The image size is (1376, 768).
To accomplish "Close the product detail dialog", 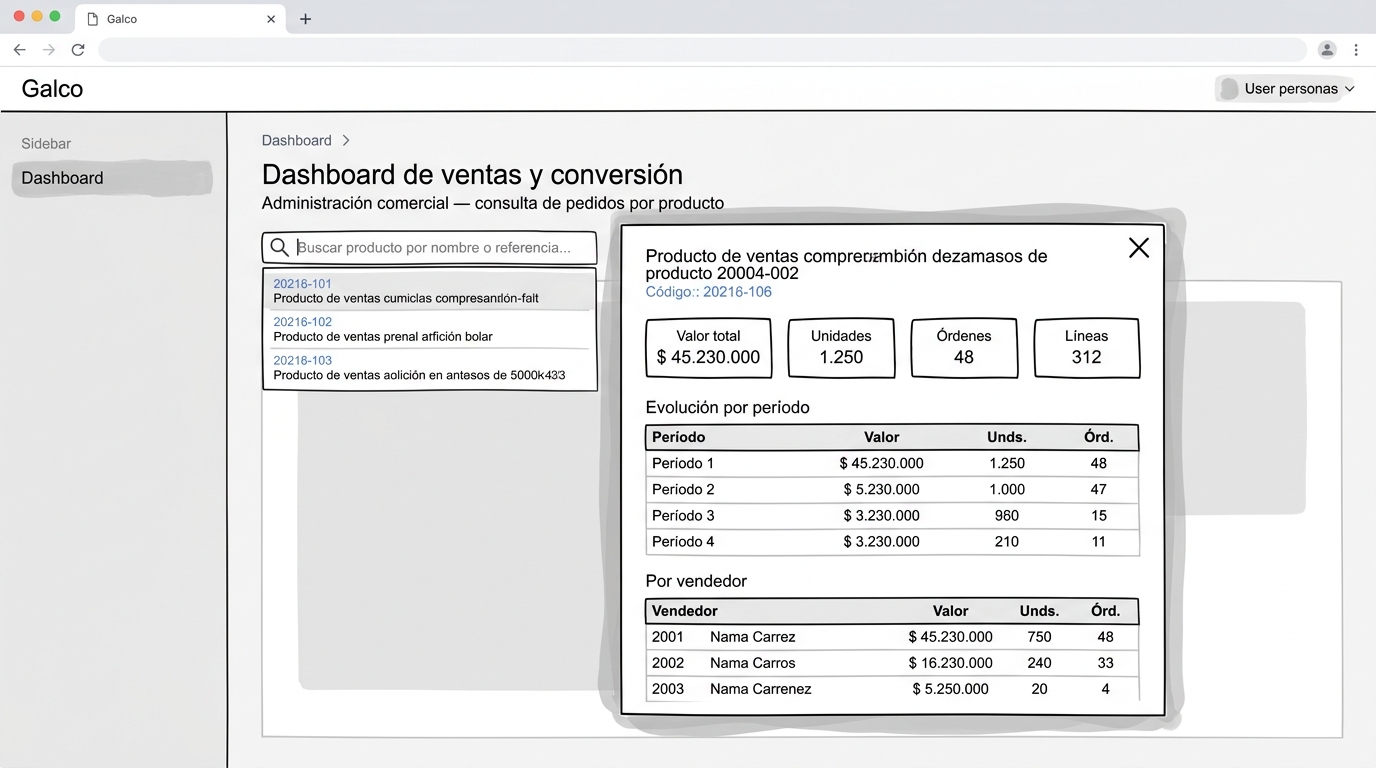I will pos(1138,248).
